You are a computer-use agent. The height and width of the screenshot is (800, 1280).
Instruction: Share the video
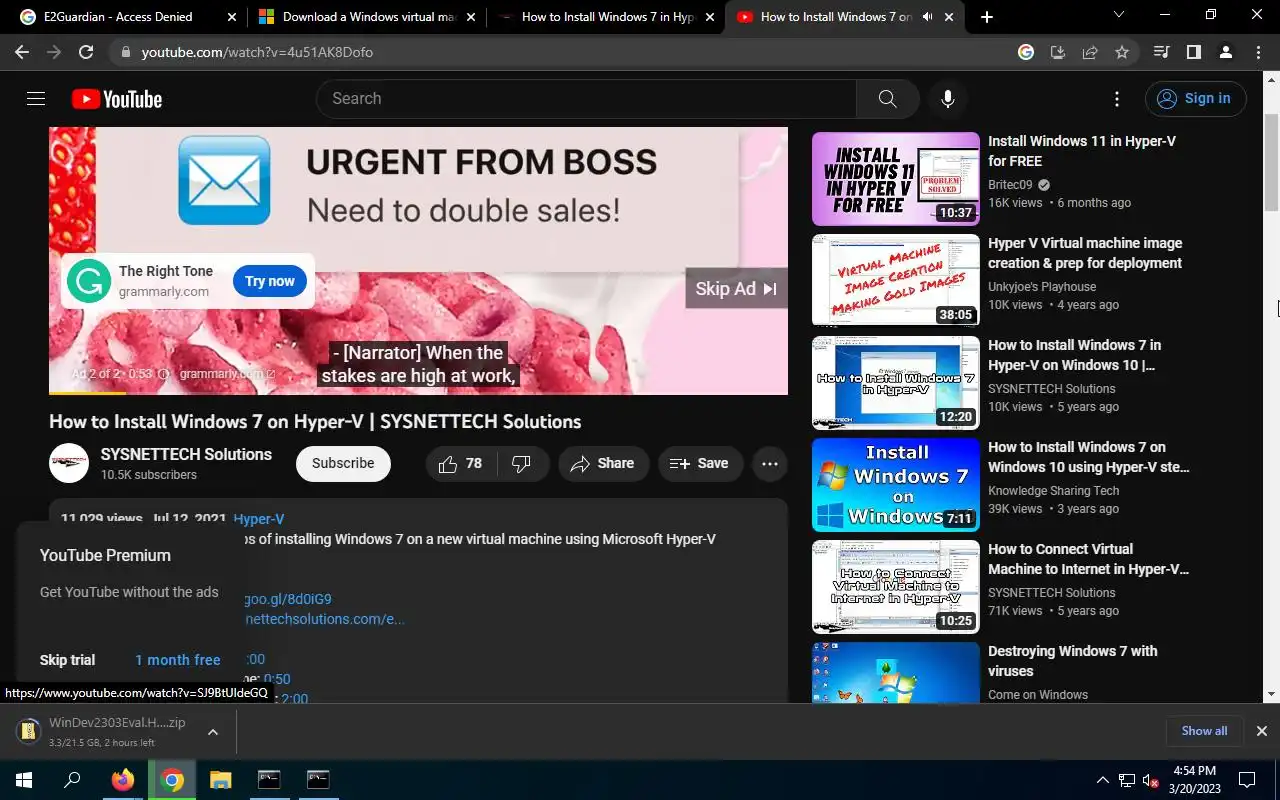(x=603, y=463)
